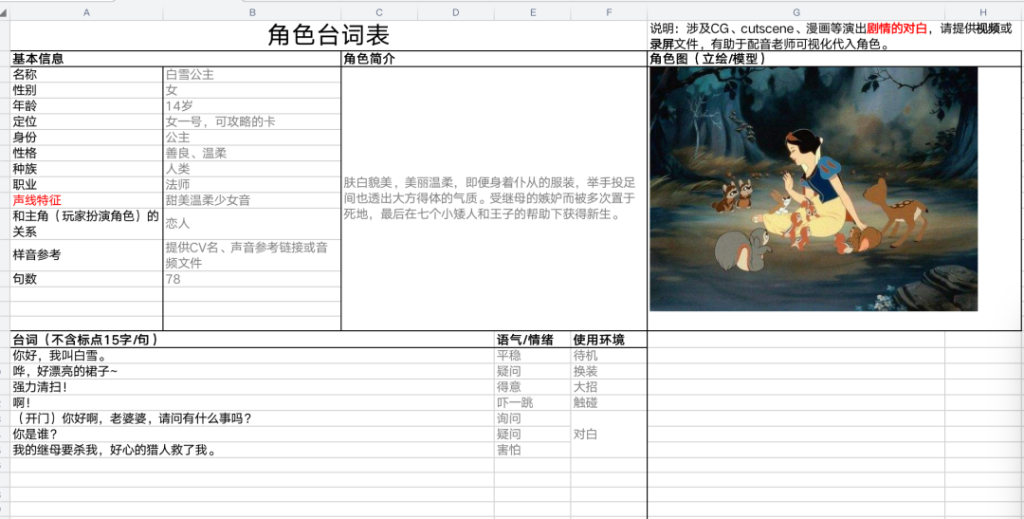Click the character introduction paragraph cell
Screen dimensions: 1024x519
(494, 198)
